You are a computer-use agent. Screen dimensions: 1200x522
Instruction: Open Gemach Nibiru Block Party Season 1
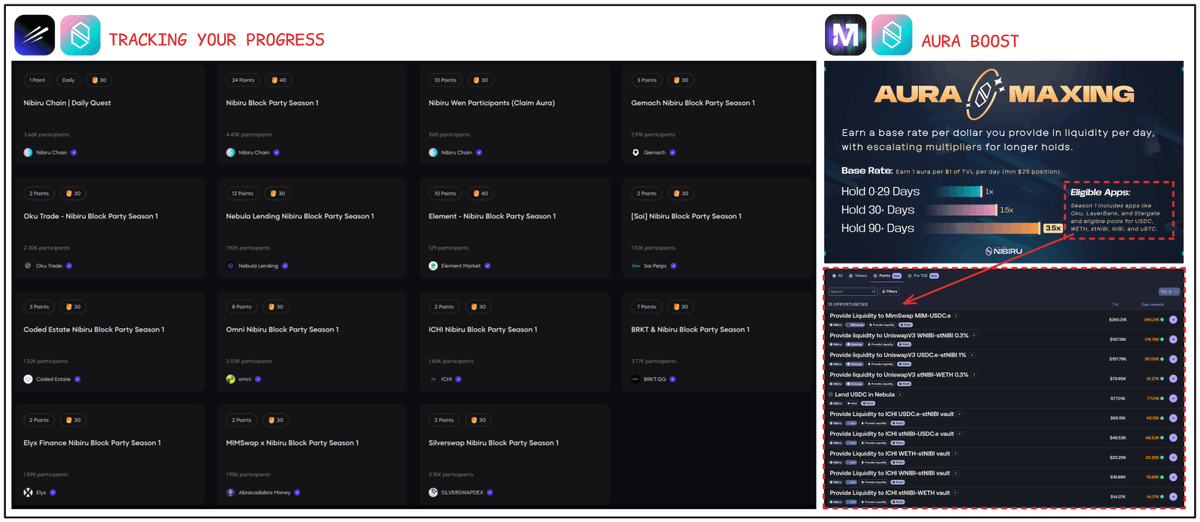tap(717, 114)
